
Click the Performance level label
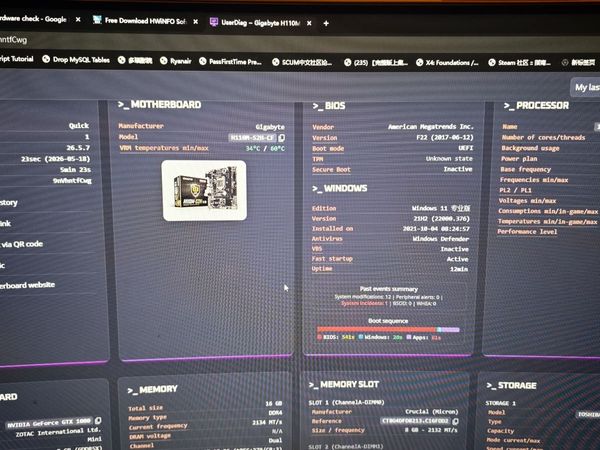tap(527, 232)
